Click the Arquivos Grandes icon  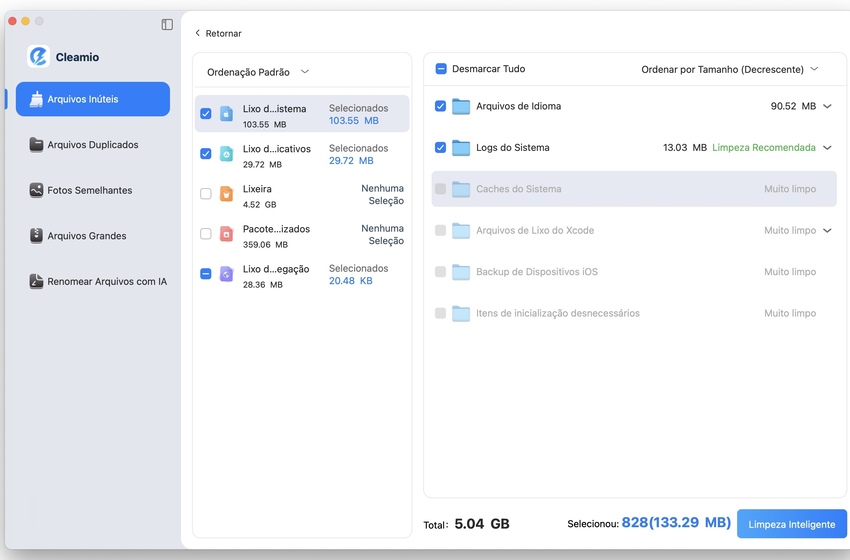click(36, 236)
